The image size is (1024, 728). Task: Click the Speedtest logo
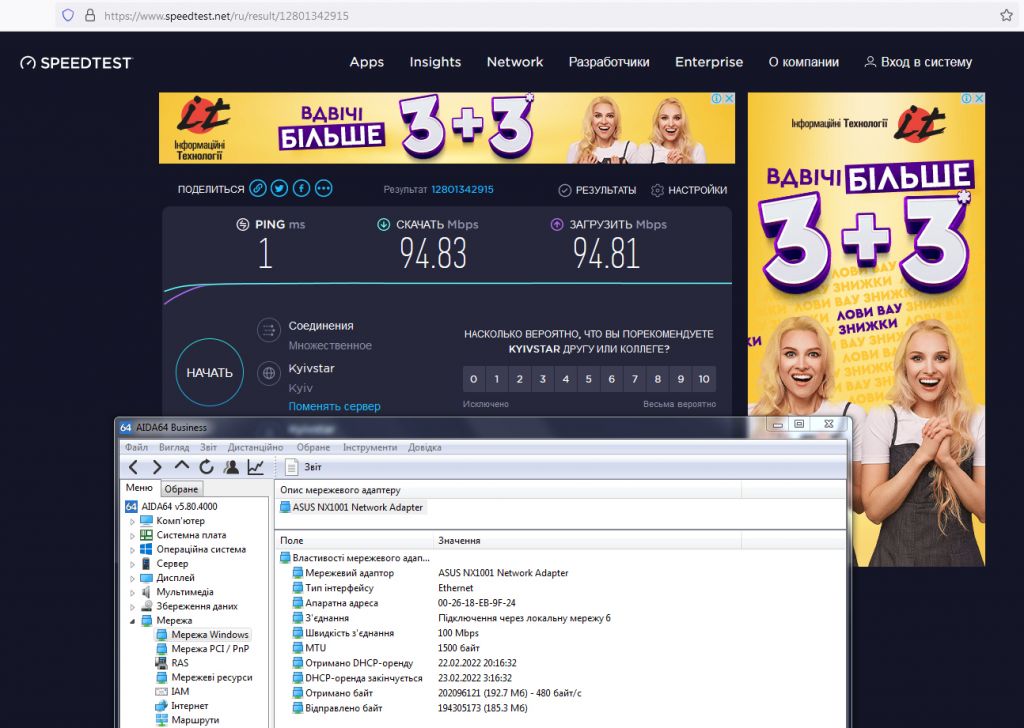76,63
